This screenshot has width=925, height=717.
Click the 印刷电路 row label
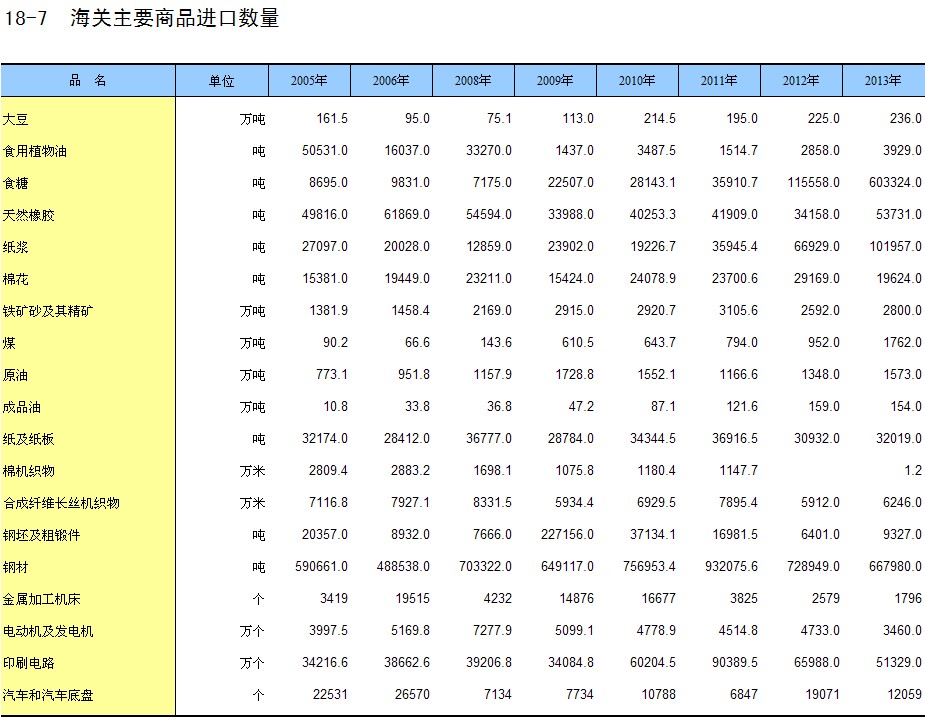(x=28, y=663)
